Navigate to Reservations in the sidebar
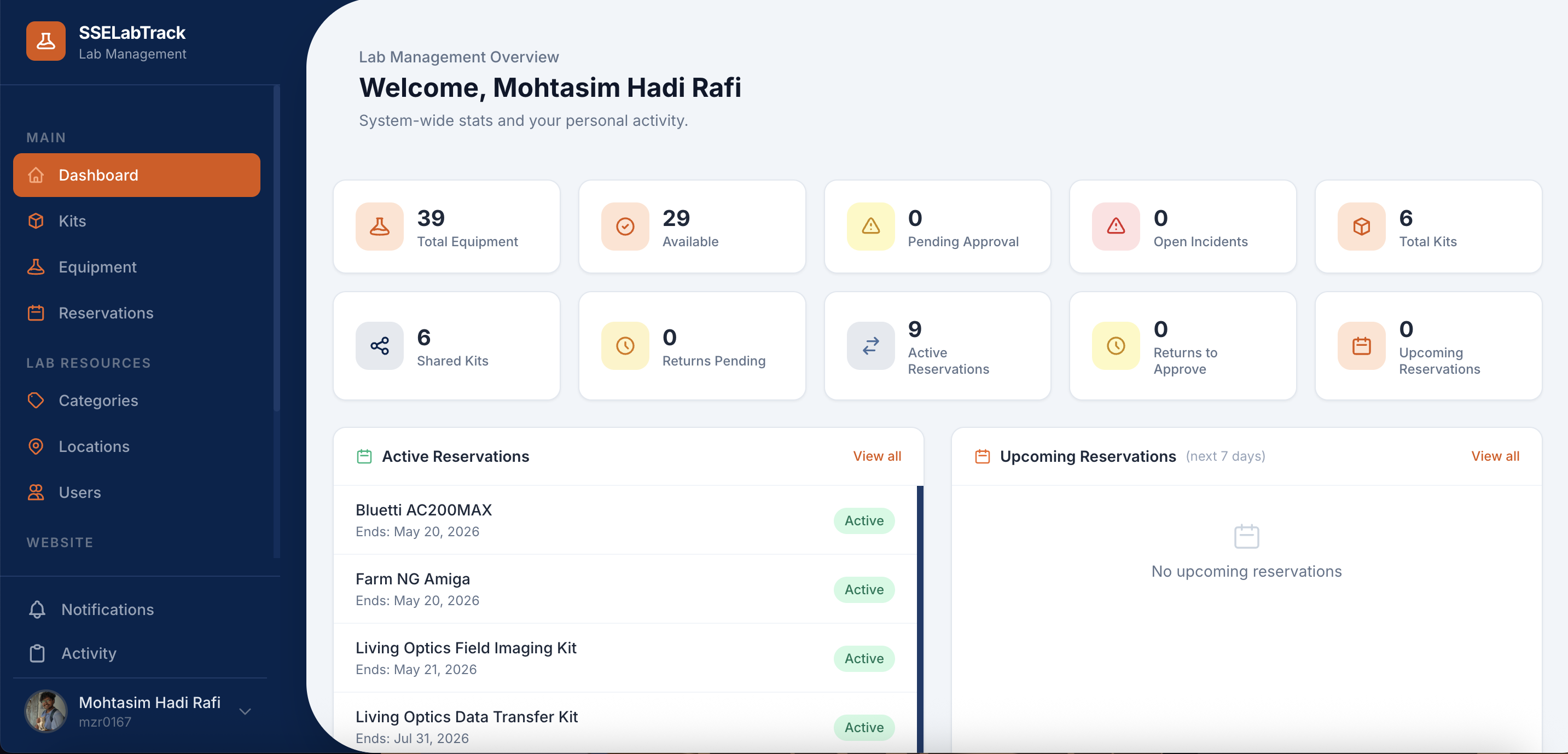The image size is (1568, 754). [137, 313]
